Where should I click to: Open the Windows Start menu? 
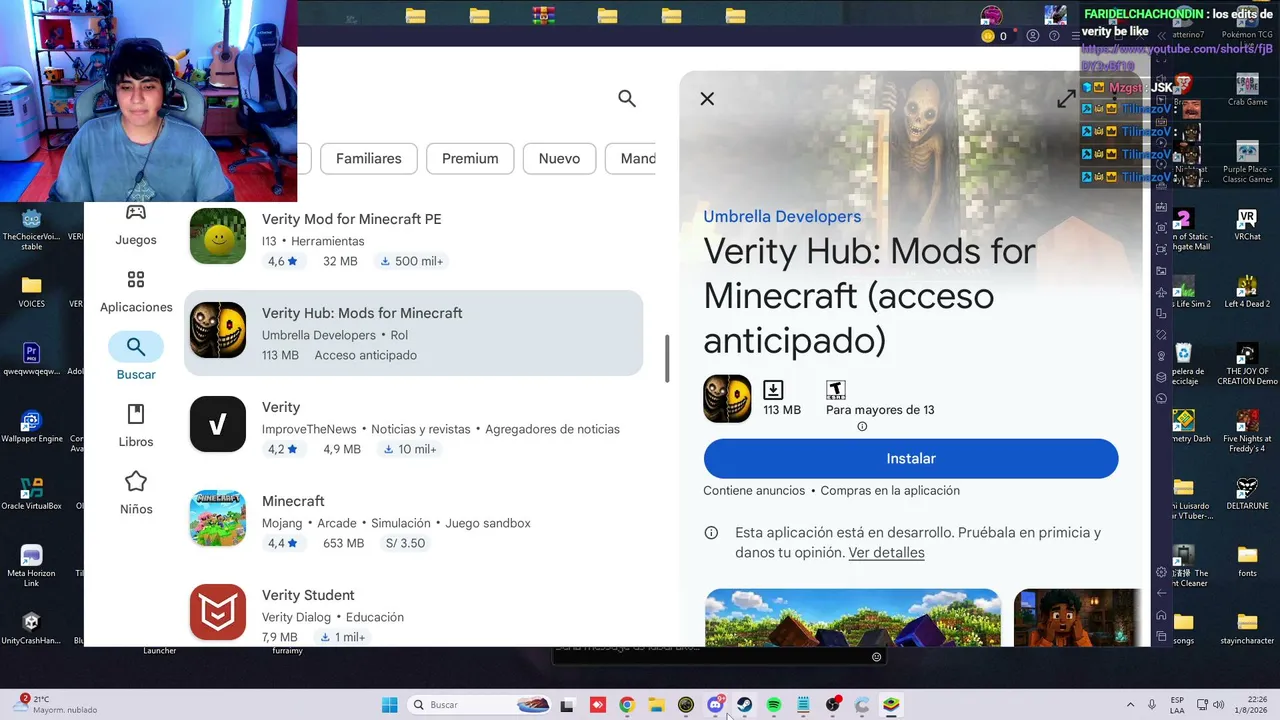pyautogui.click(x=389, y=705)
